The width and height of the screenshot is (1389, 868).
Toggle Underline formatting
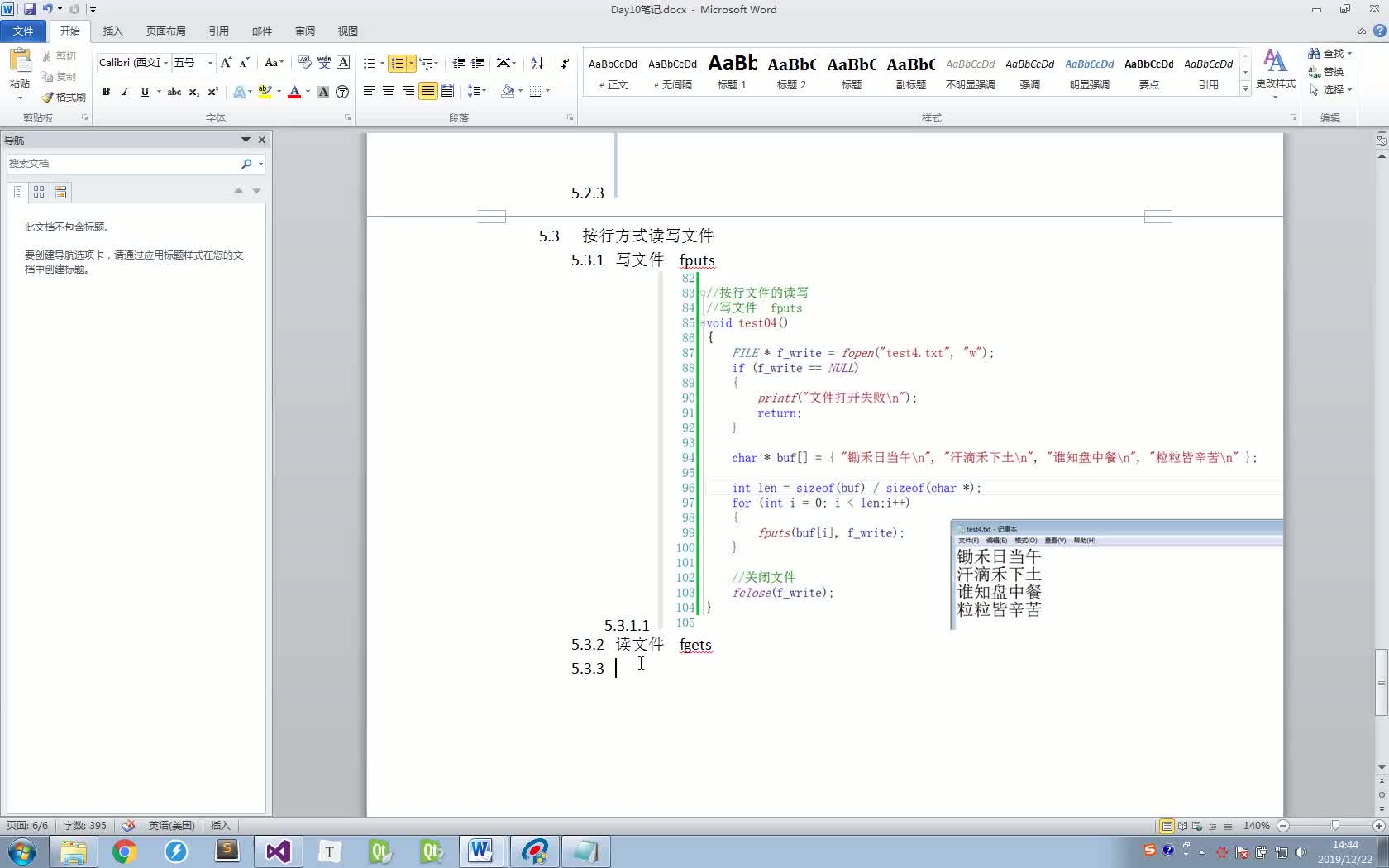pyautogui.click(x=145, y=92)
